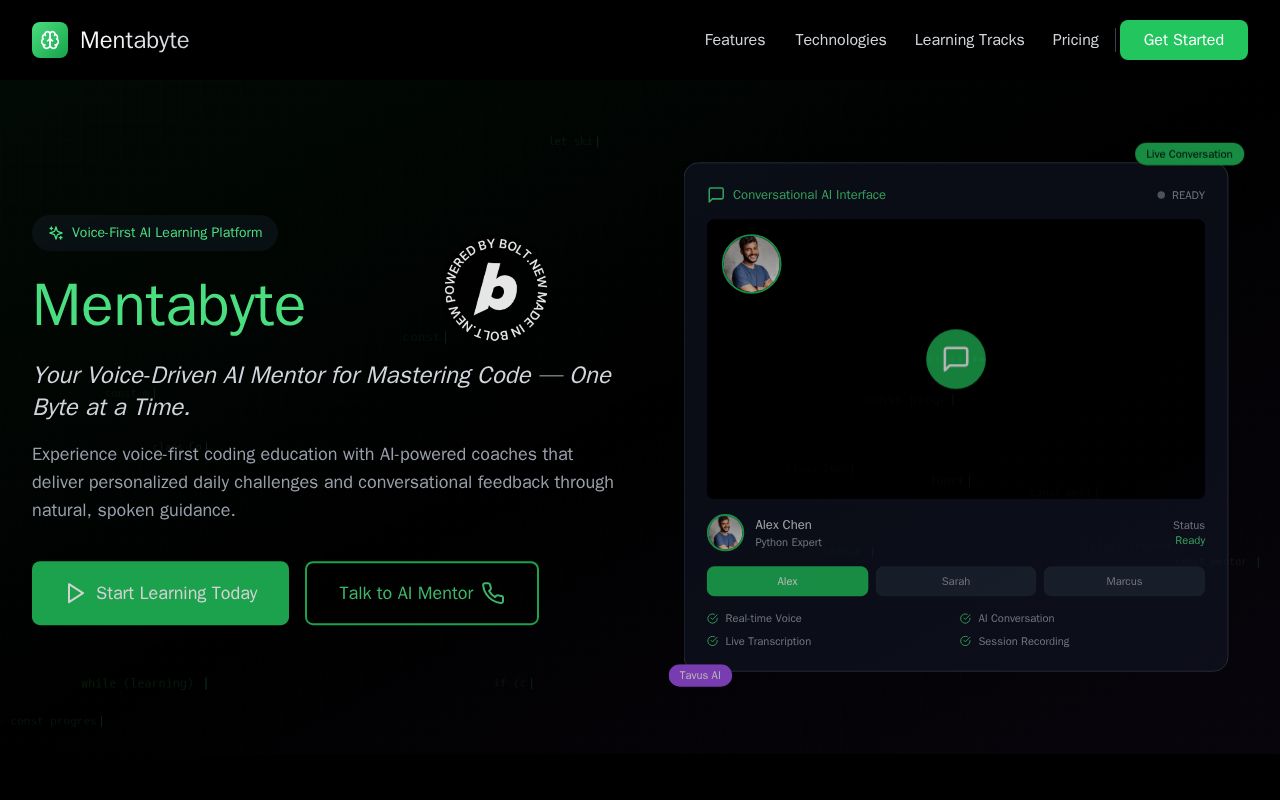Select the Alex mentor tab
This screenshot has height=800, width=1280.
tap(788, 581)
